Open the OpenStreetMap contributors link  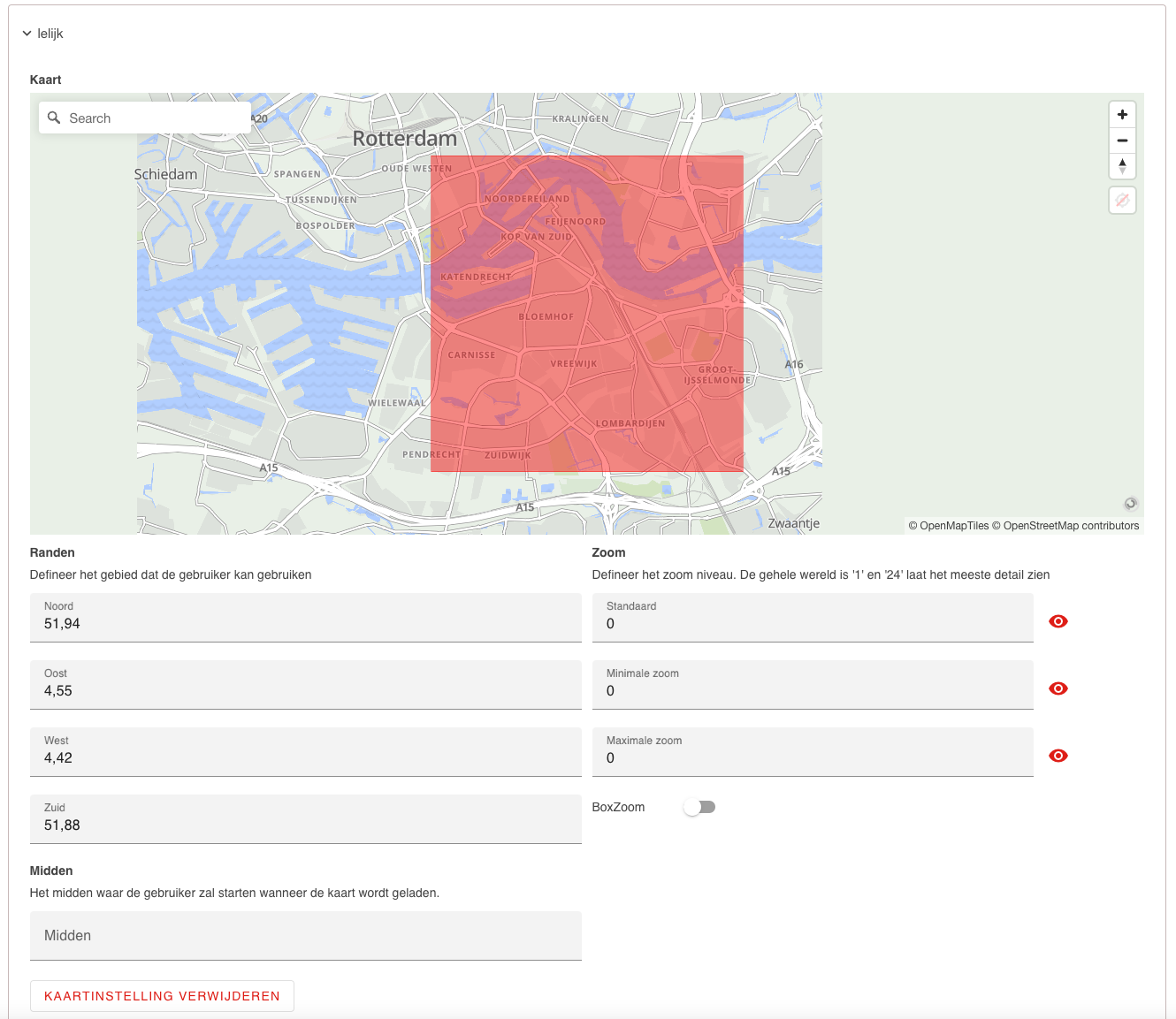click(x=1070, y=525)
